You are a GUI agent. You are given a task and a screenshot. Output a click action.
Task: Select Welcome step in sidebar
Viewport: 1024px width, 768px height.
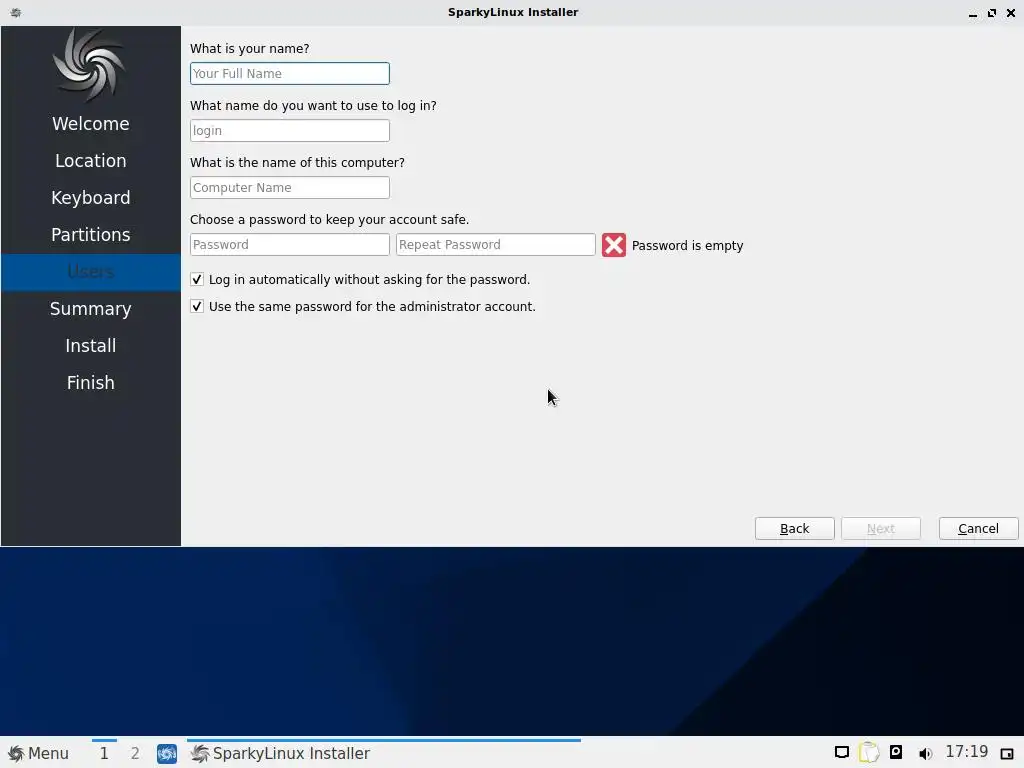(x=91, y=123)
